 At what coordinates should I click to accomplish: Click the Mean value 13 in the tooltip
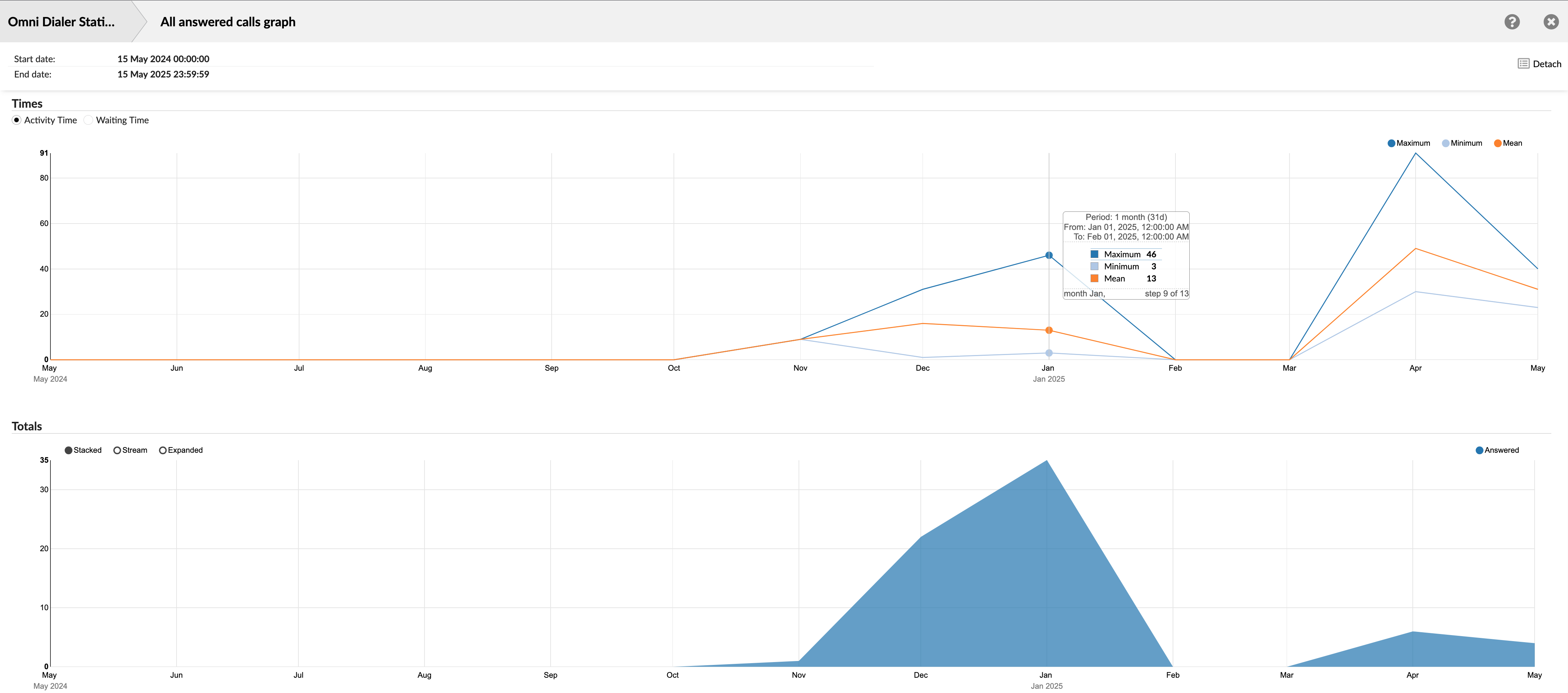click(x=1152, y=278)
